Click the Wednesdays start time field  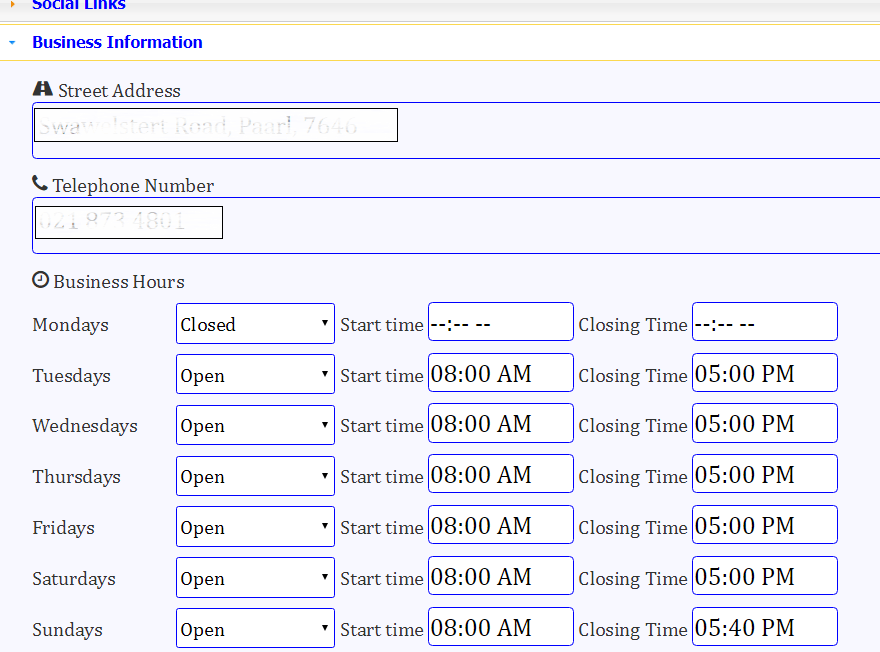pos(500,423)
